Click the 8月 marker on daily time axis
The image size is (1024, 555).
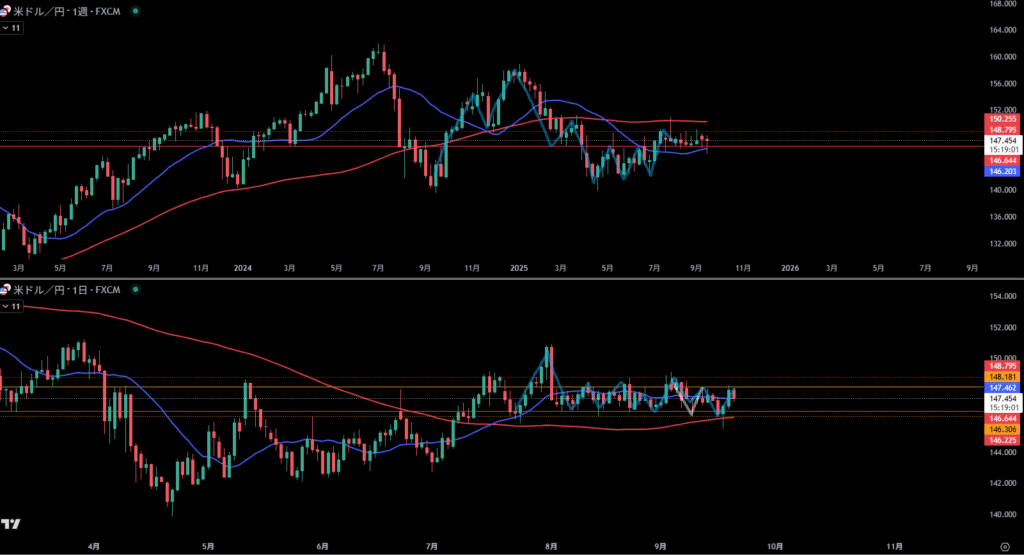coord(547,547)
